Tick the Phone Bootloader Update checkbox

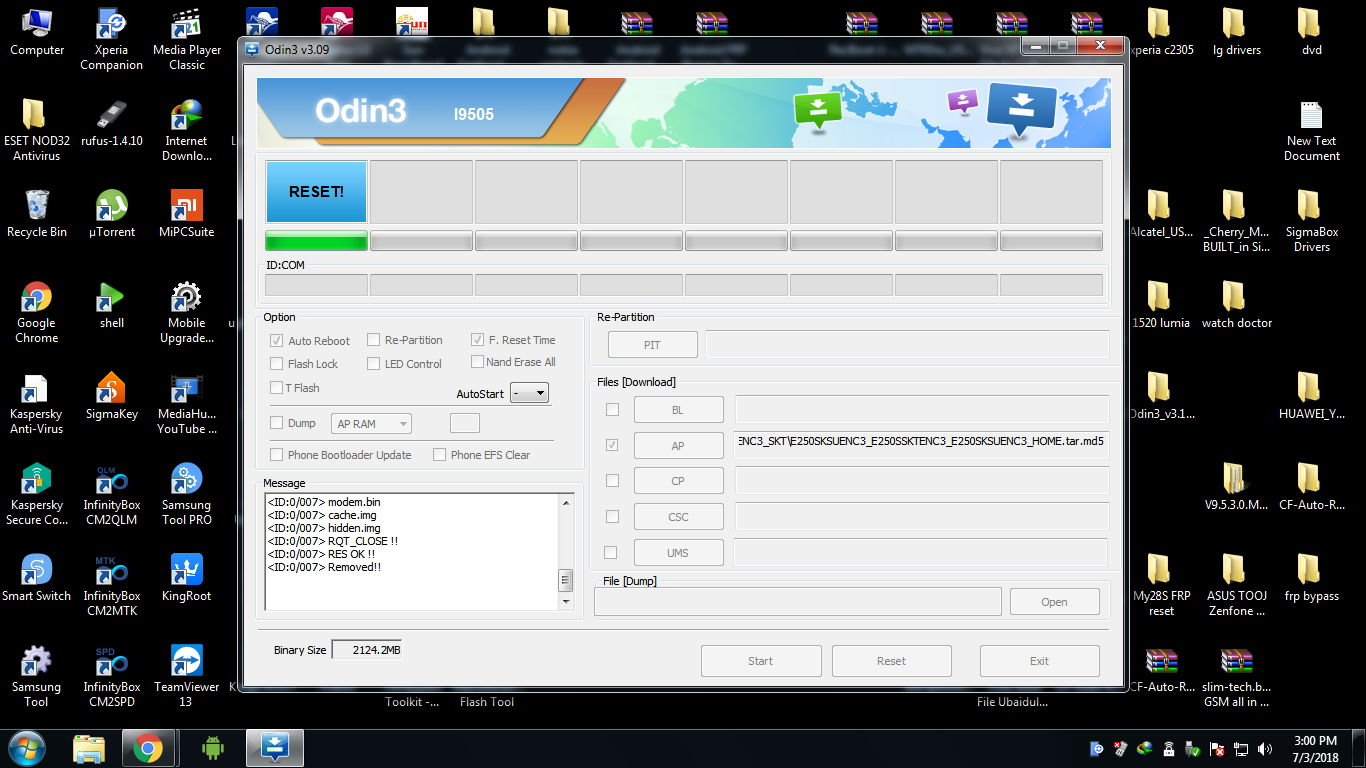pyautogui.click(x=277, y=455)
